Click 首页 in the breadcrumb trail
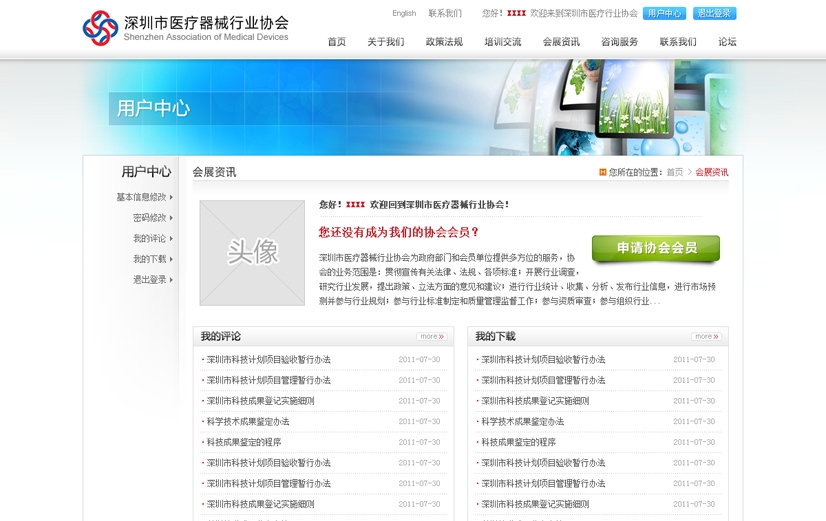826x521 pixels. click(675, 172)
